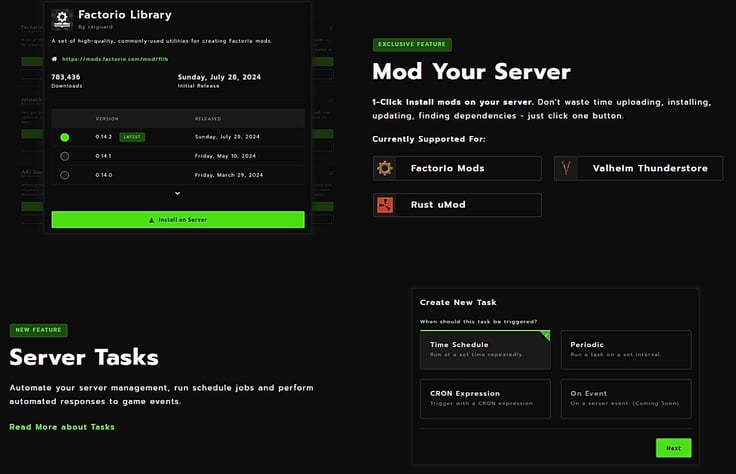
Task: Click the 783,436 downloads count
Action: 66,77
